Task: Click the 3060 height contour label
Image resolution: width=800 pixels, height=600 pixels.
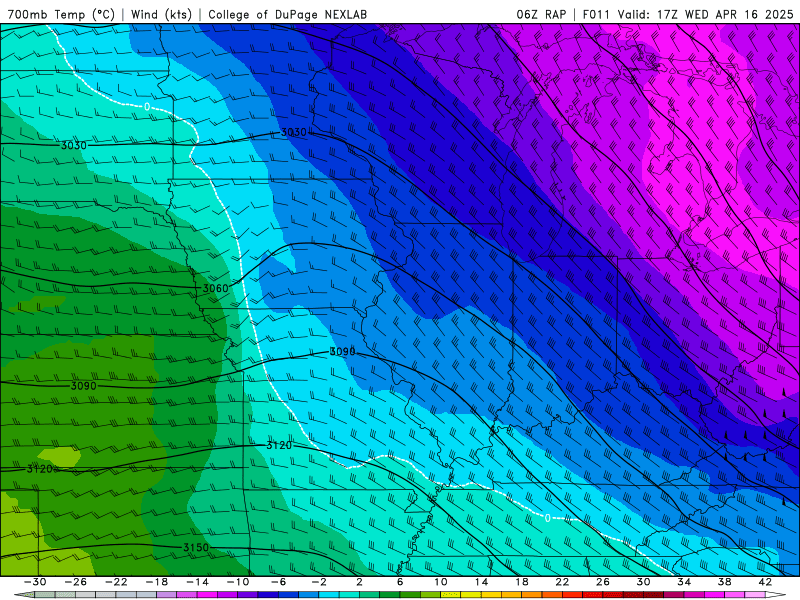Action: tap(215, 288)
